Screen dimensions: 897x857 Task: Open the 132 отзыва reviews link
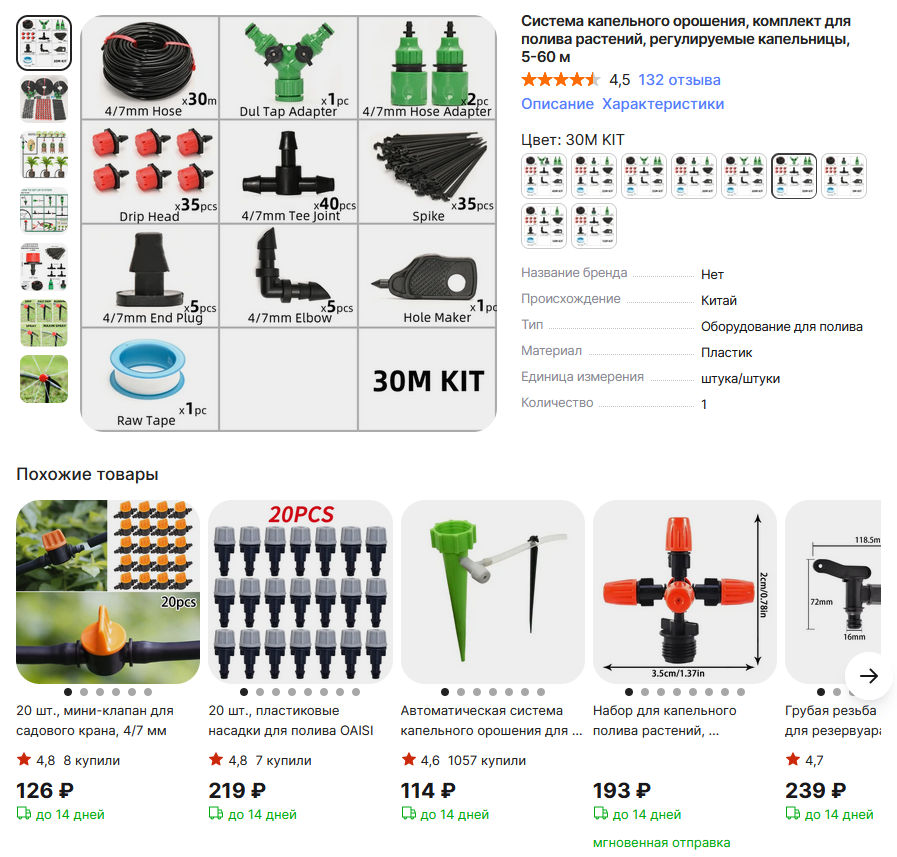coord(679,80)
